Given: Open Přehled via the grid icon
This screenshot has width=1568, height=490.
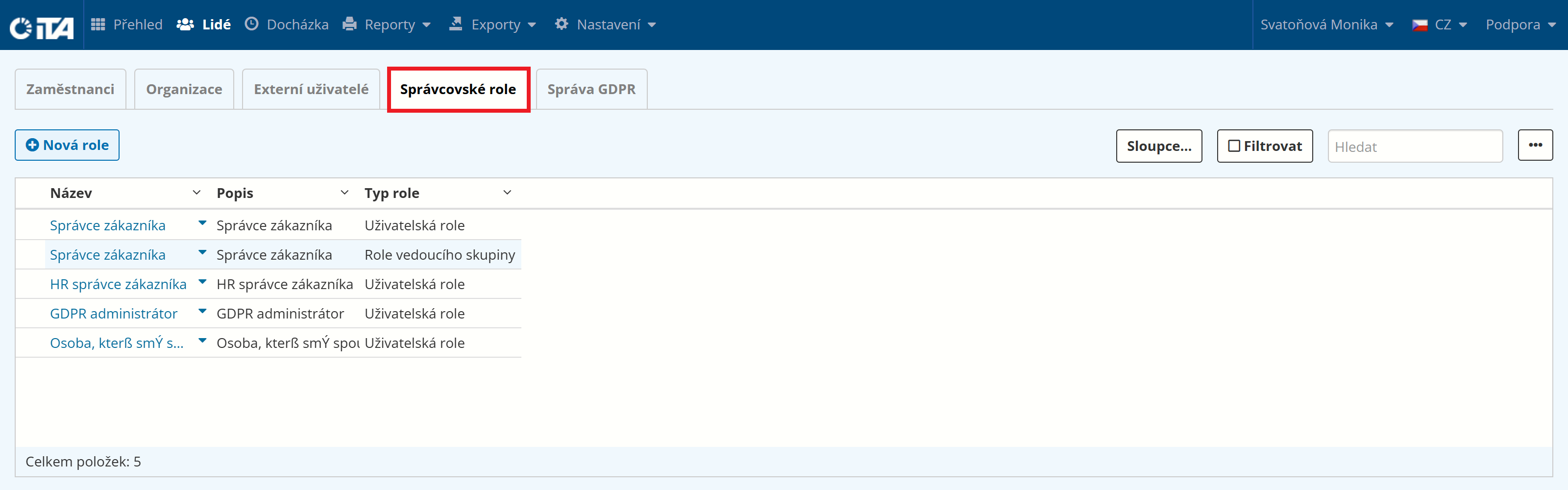Looking at the screenshot, I should 98,24.
